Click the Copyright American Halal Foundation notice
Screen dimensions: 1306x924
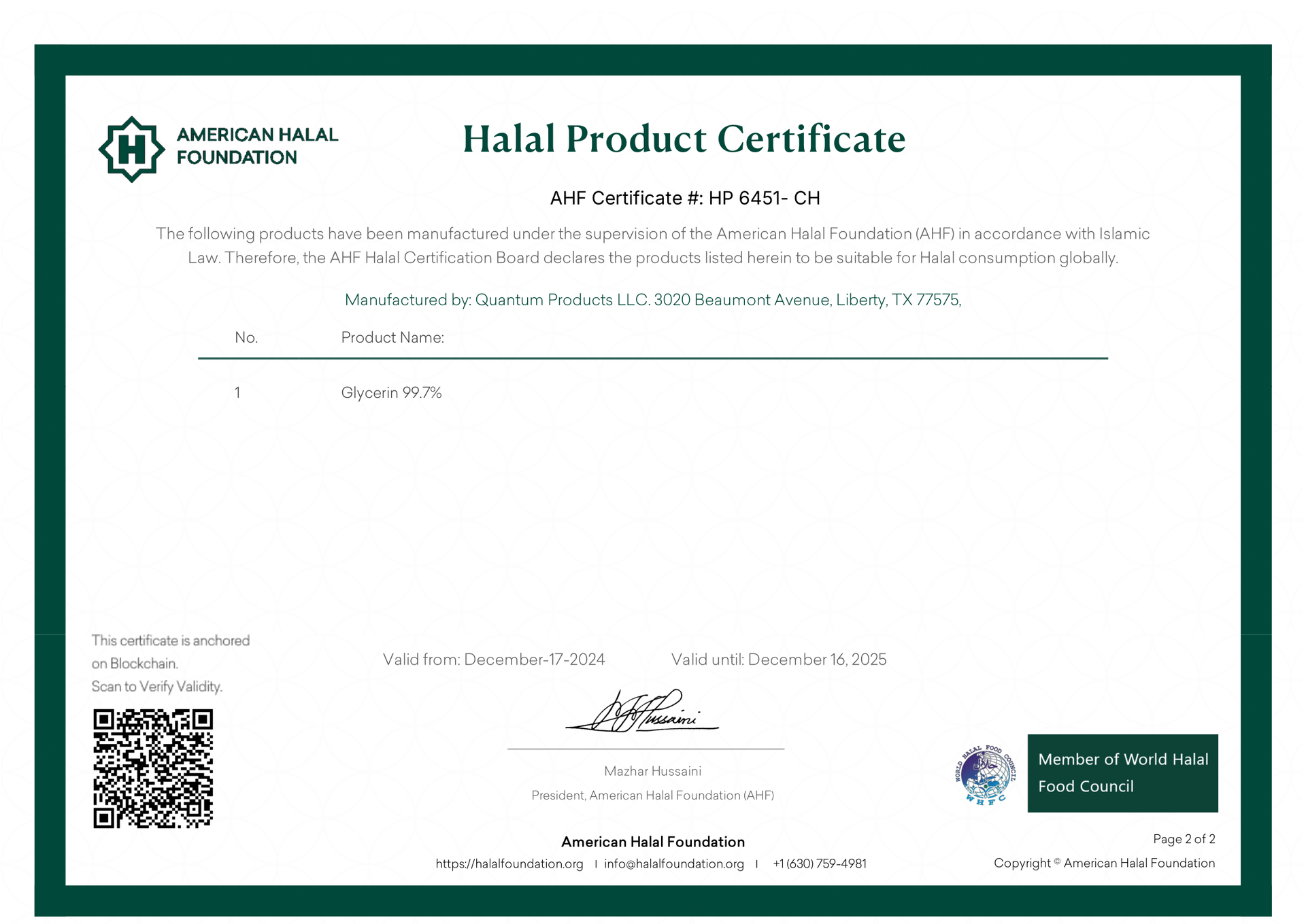click(x=1104, y=863)
